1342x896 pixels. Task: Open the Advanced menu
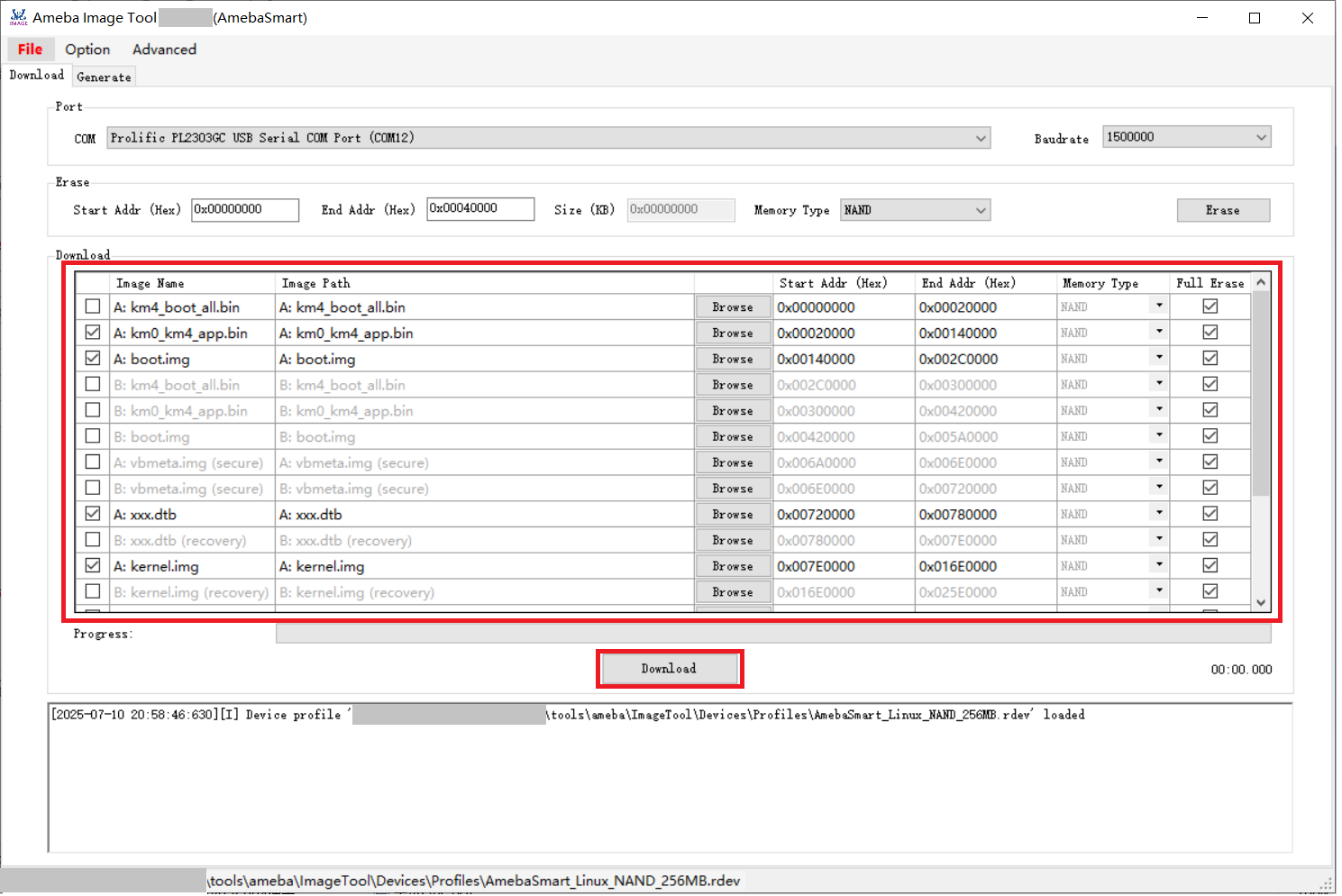[164, 50]
